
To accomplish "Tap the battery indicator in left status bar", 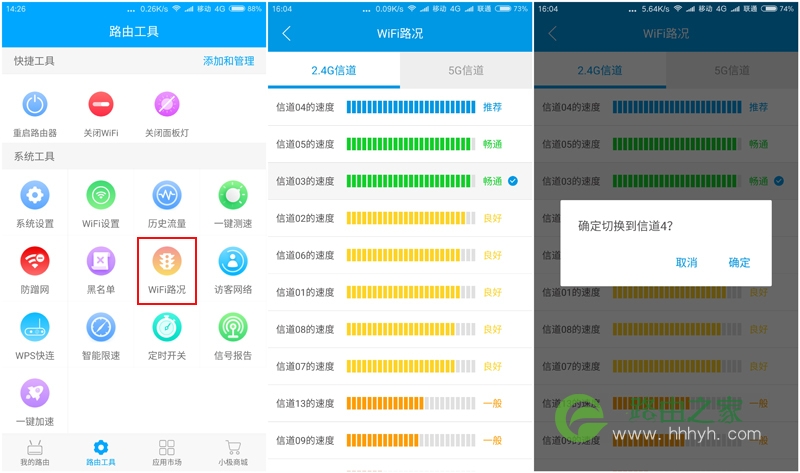I will point(238,9).
